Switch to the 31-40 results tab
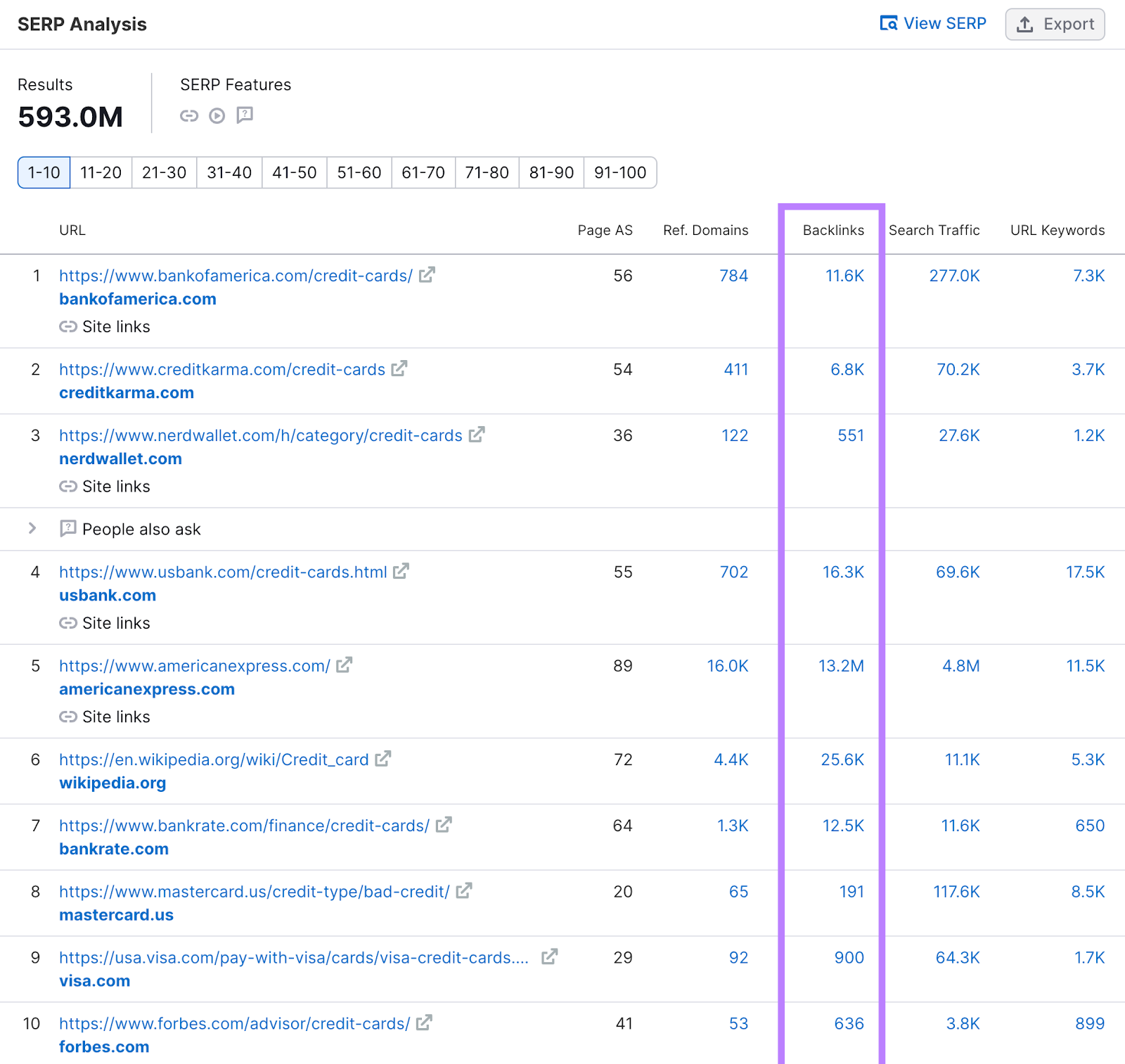The height and width of the screenshot is (1064, 1125). [230, 172]
